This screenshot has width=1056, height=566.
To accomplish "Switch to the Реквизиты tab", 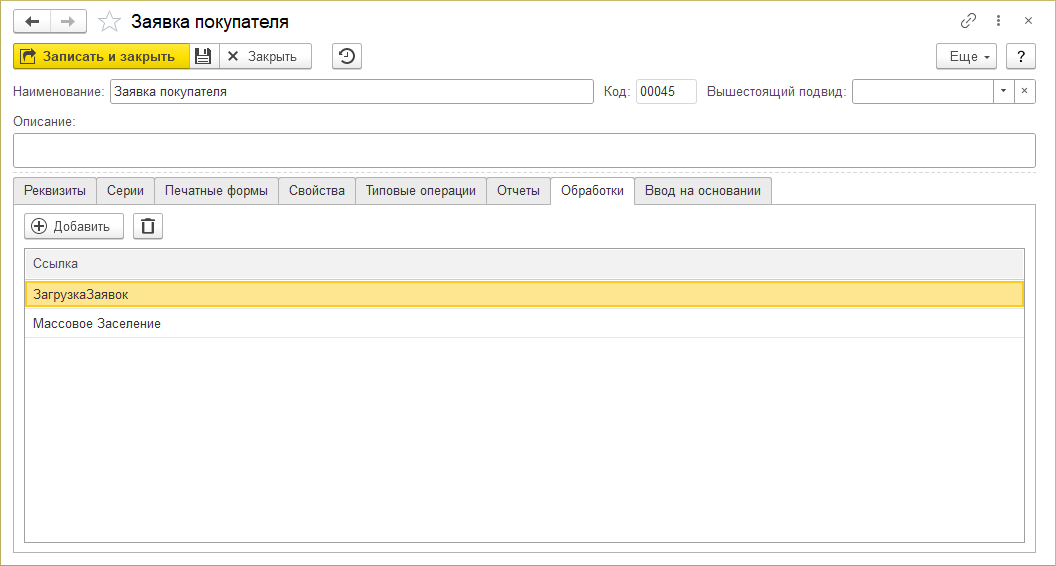I will click(55, 191).
